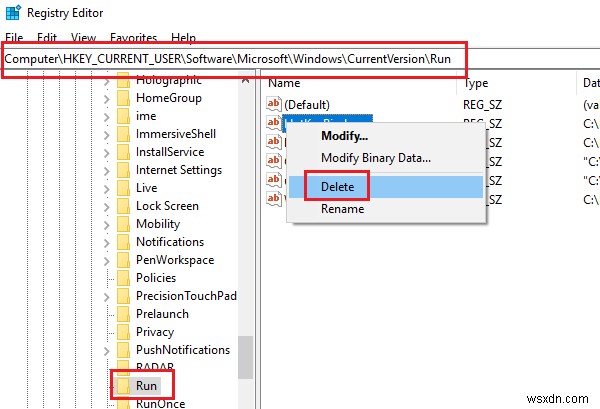Click the tree scrollbar up arrow
The height and width of the screenshot is (409, 600).
(x=245, y=80)
